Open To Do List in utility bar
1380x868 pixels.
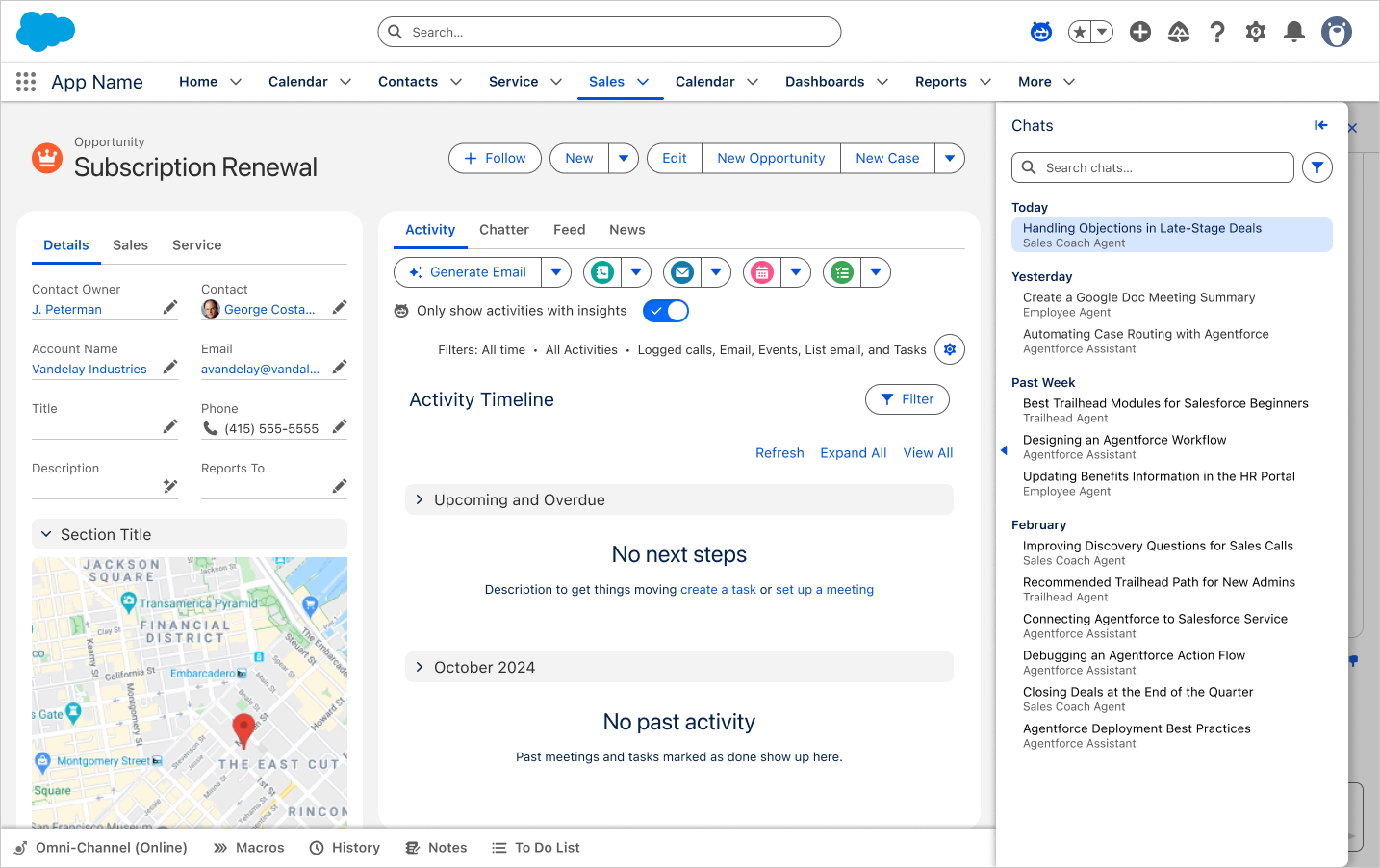[x=536, y=848]
